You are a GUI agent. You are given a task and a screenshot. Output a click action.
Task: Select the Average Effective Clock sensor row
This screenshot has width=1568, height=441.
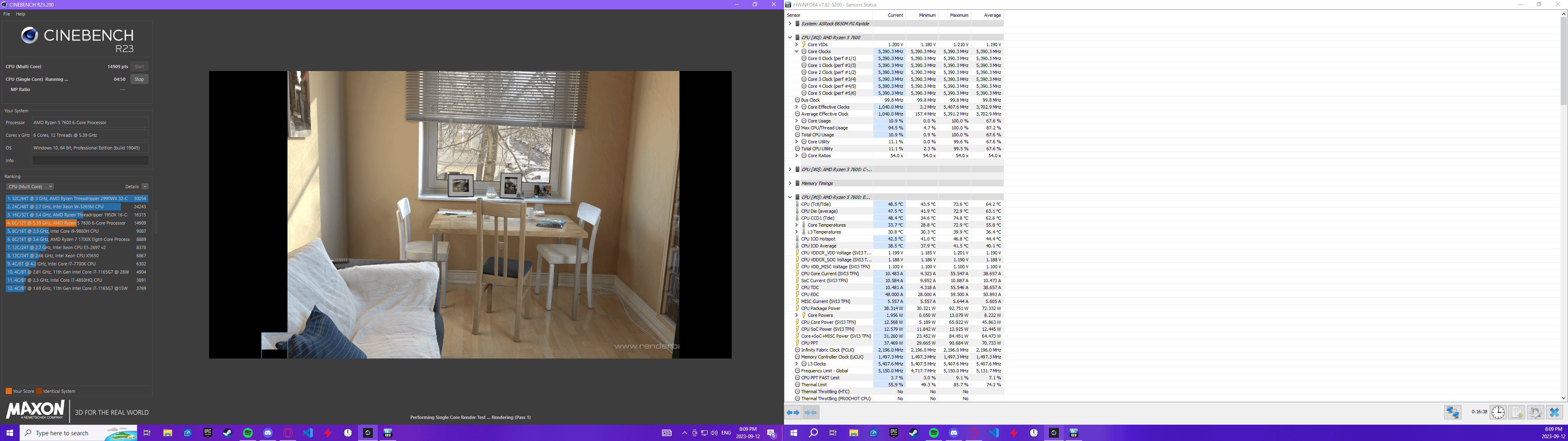[895, 114]
